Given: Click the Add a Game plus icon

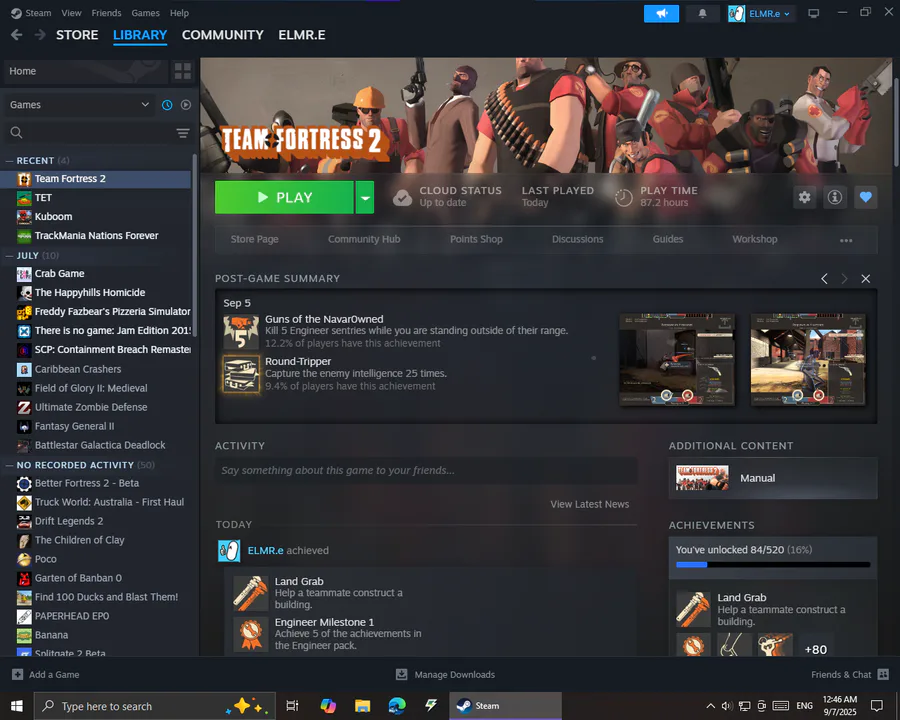Looking at the screenshot, I should point(18,675).
